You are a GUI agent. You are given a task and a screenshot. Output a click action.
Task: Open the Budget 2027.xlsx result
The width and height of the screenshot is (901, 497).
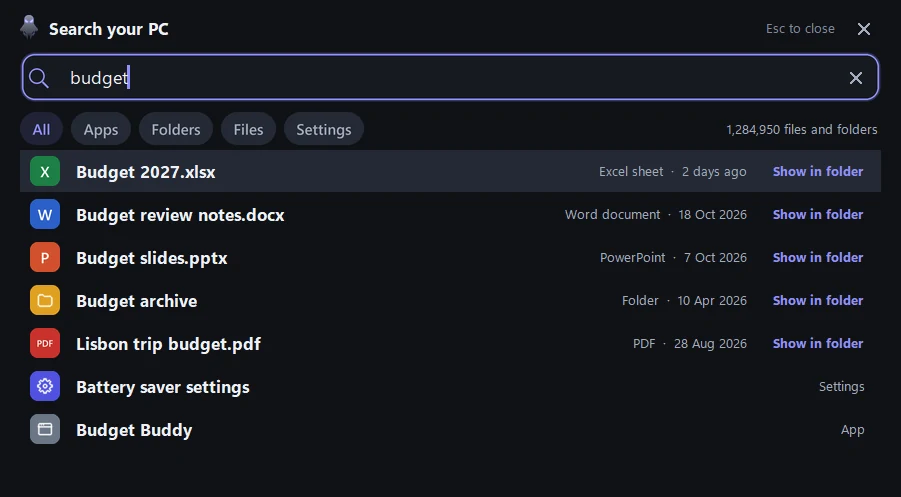tap(450, 171)
